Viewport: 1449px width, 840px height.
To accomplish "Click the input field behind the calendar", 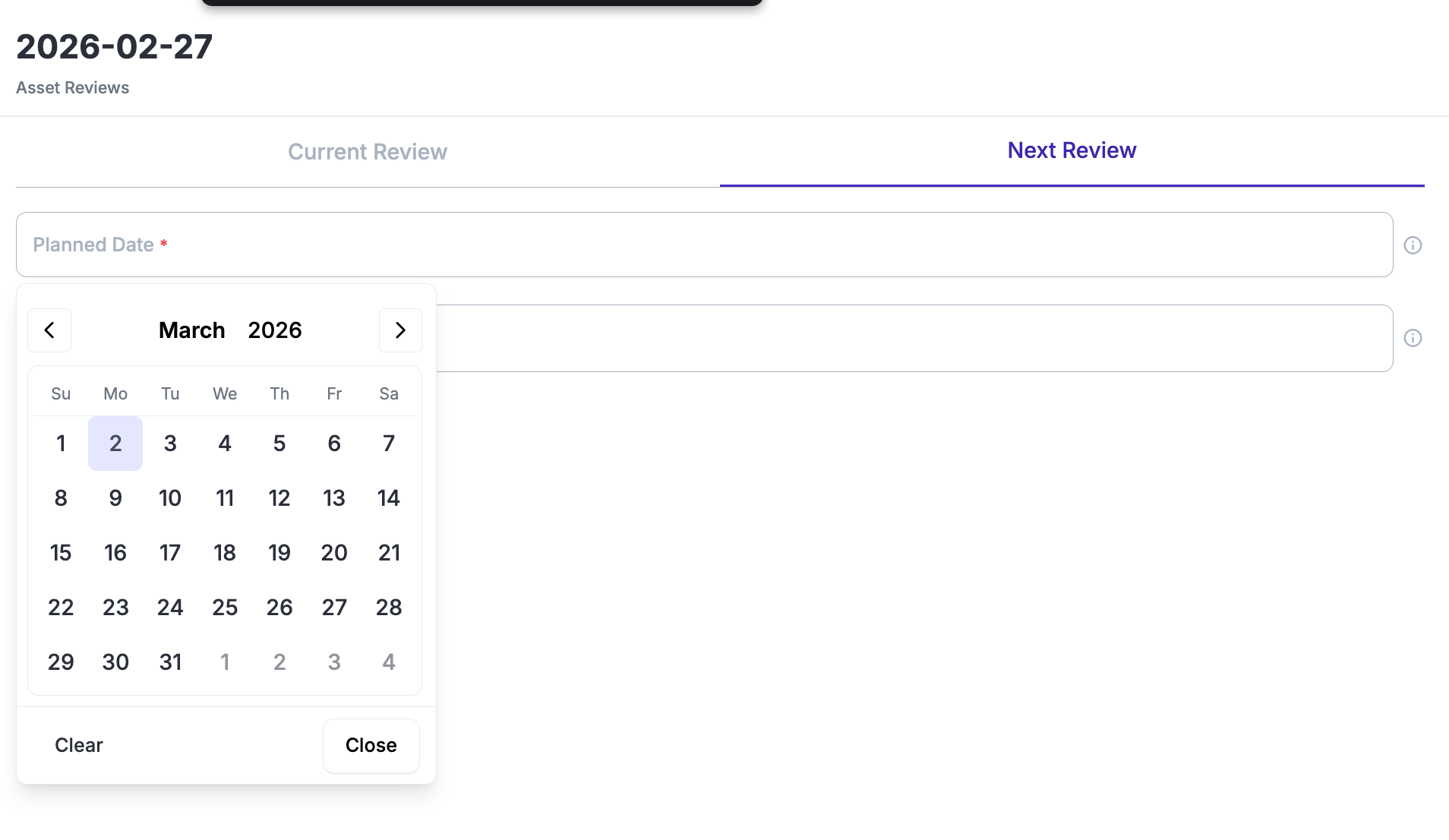I will tap(911, 339).
